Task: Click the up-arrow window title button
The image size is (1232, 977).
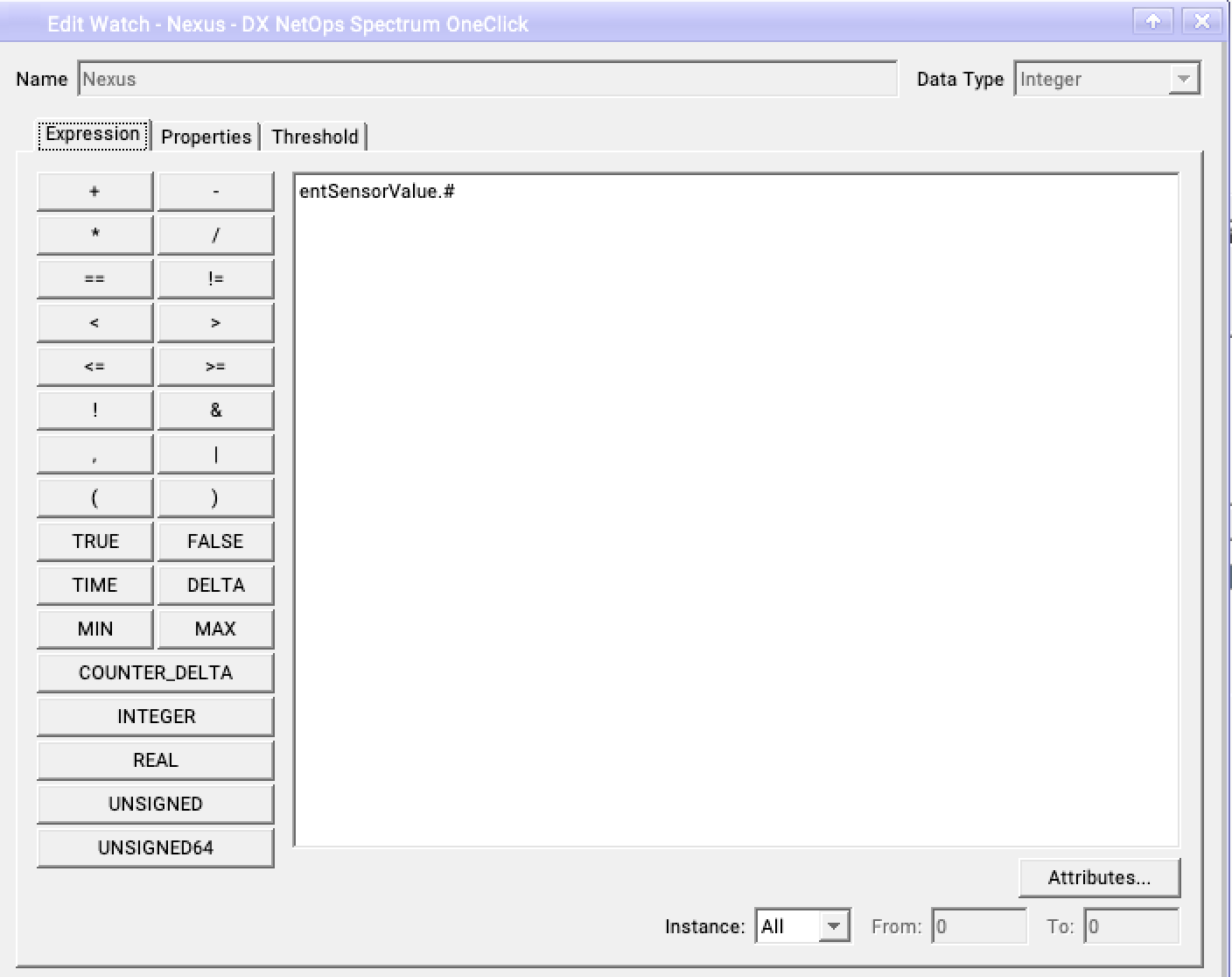Action: [1152, 22]
